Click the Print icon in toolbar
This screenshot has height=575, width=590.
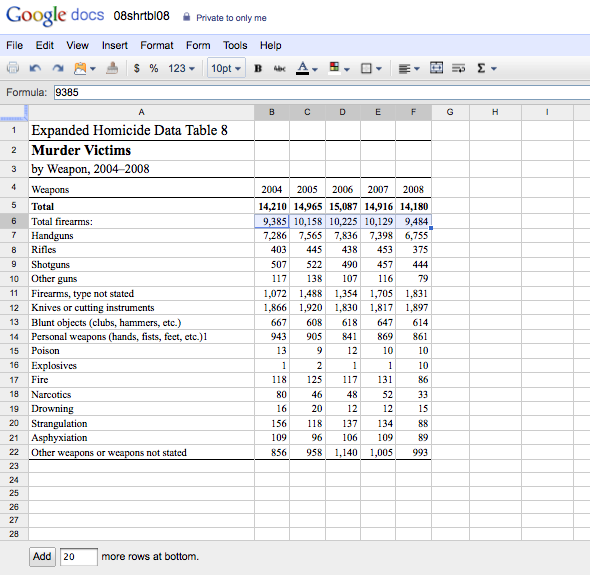pyautogui.click(x=13, y=68)
